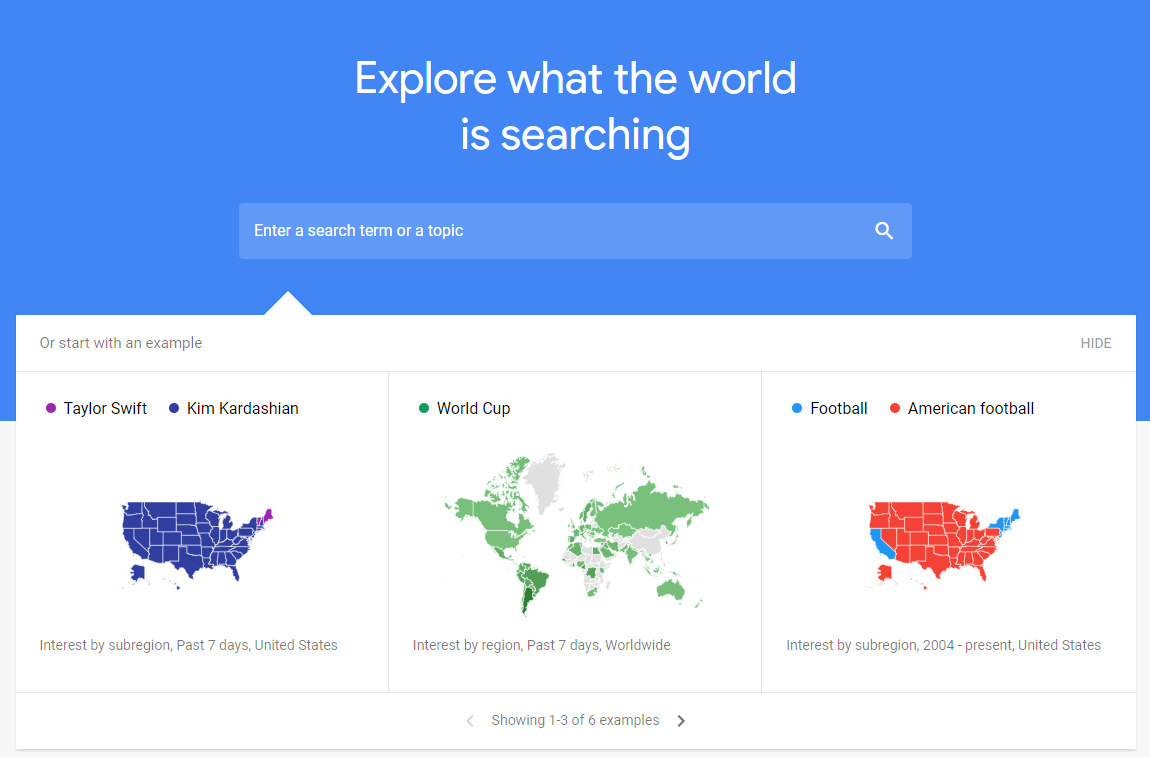Screen dimensions: 1150x757
Task: Click the red American football legend dot
Action: pos(895,409)
